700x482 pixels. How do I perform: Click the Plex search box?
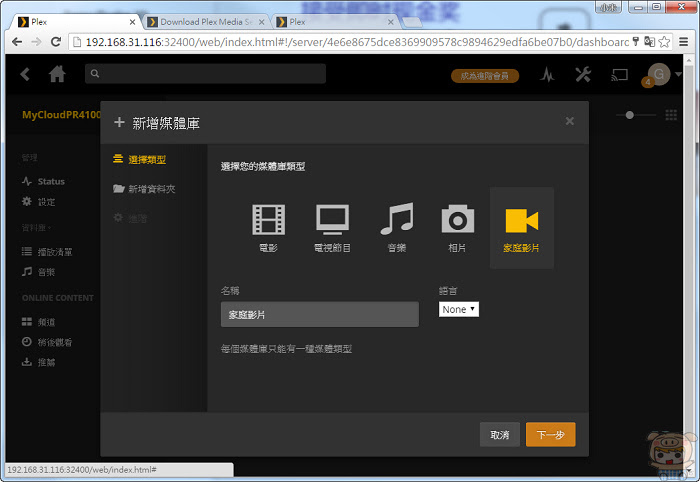pos(205,74)
